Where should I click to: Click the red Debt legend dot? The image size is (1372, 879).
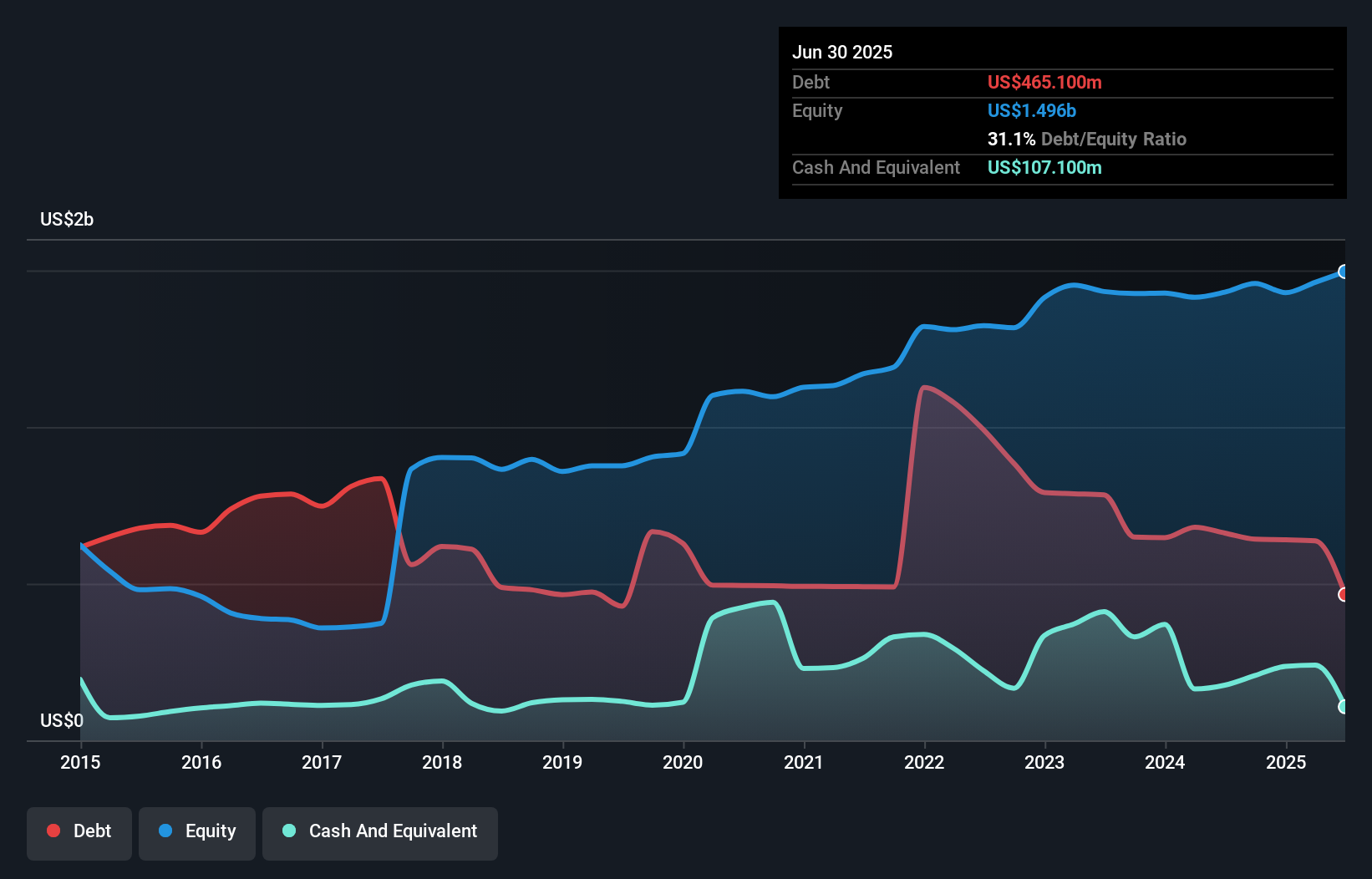53,831
